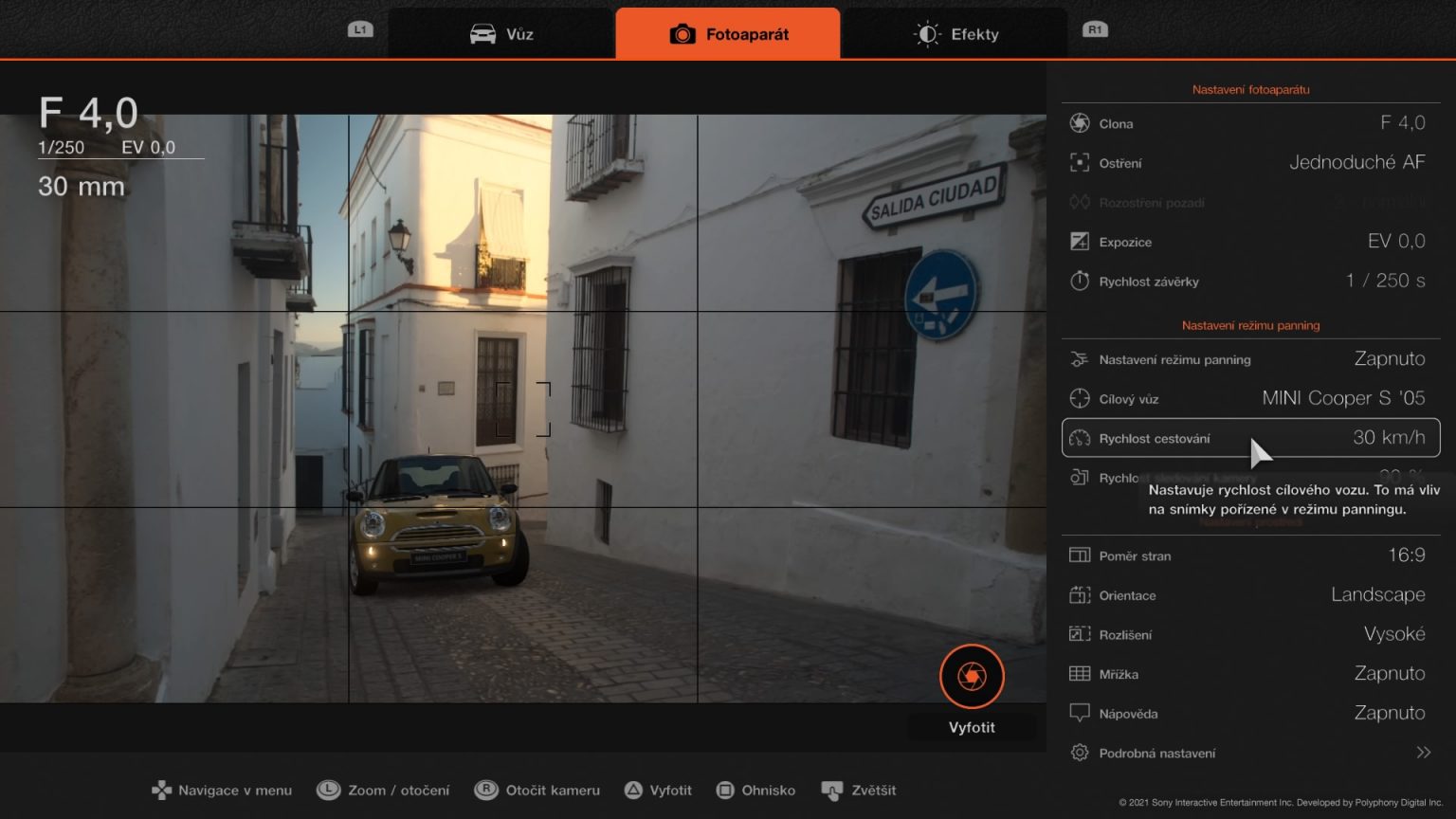Click the Mřížka grid icon
Viewport: 1456px width, 819px height.
[x=1080, y=674]
